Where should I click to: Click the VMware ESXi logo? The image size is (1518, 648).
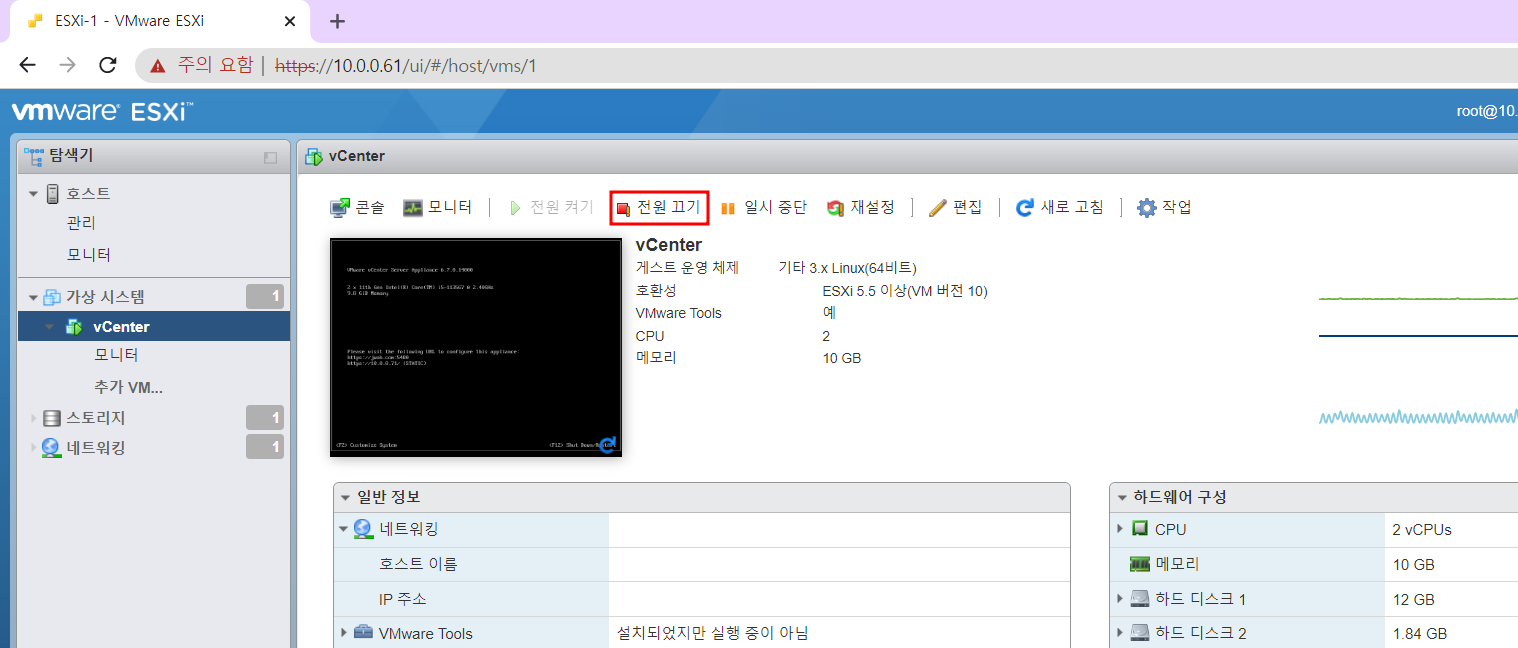[x=103, y=111]
